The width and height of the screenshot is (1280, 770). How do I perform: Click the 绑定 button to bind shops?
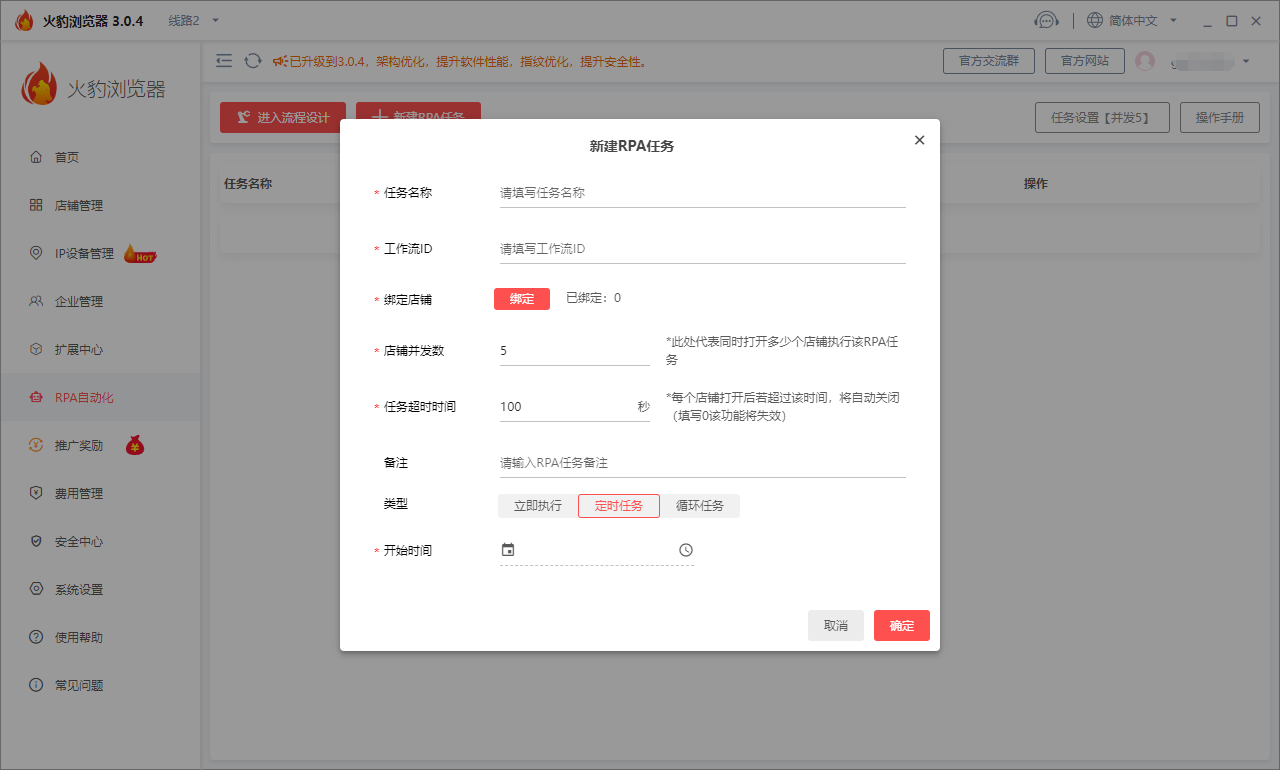[521, 298]
